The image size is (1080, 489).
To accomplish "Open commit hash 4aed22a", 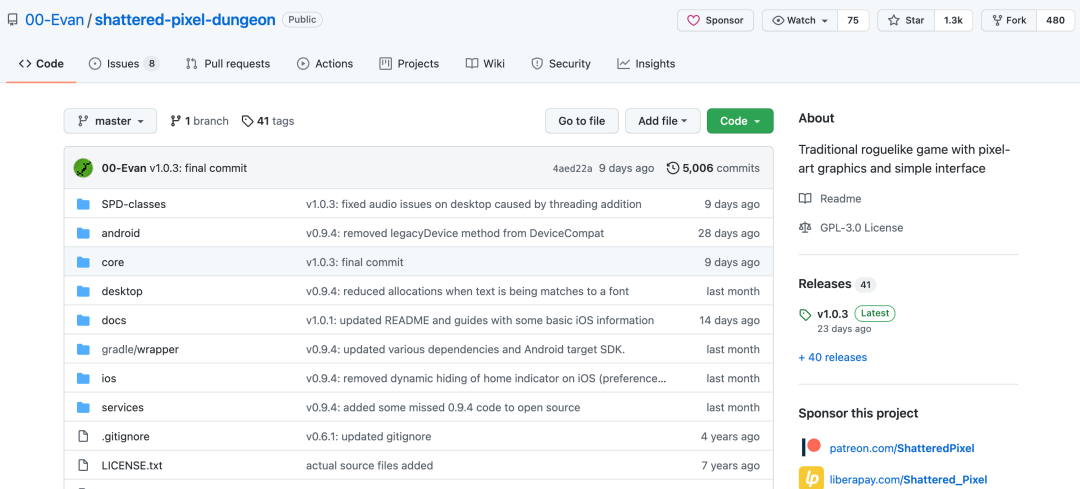I will click(x=572, y=168).
